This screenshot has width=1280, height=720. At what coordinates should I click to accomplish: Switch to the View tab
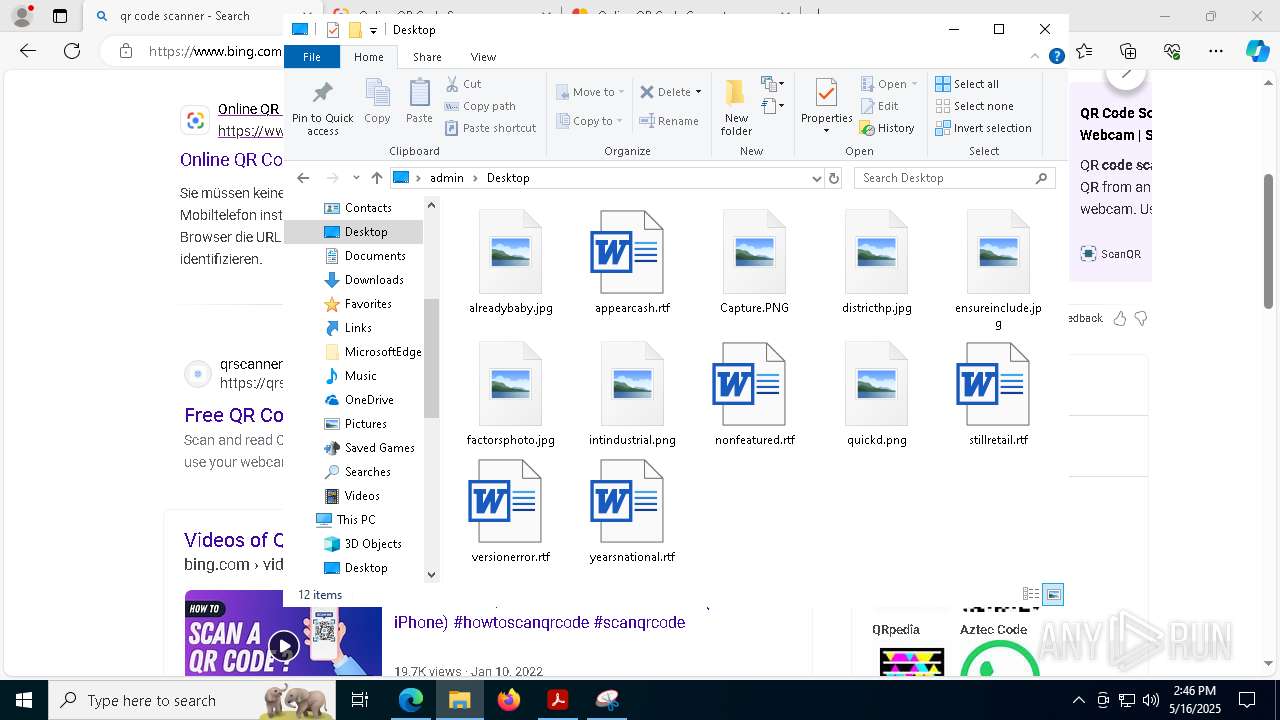click(483, 57)
